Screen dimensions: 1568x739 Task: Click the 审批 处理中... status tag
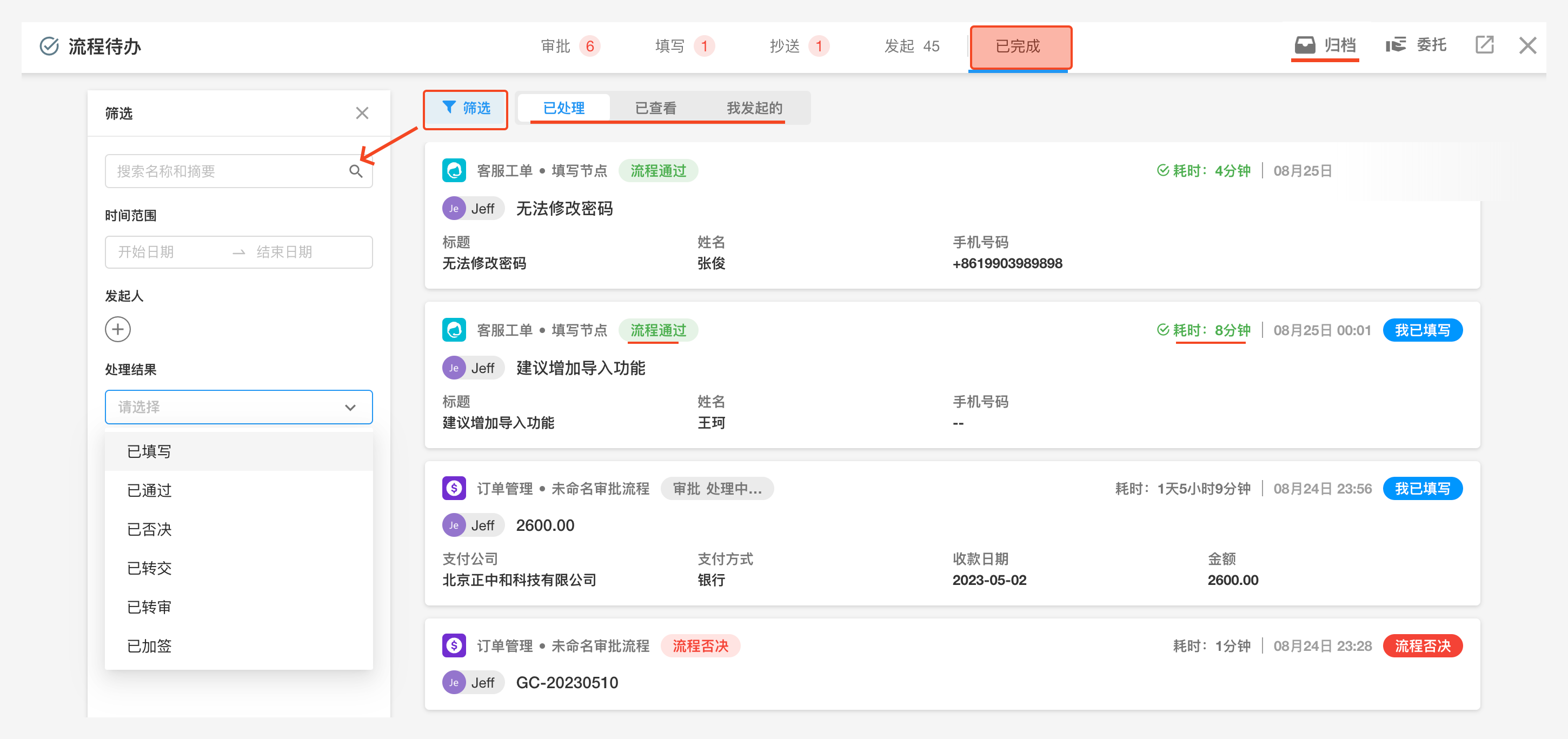click(x=717, y=489)
